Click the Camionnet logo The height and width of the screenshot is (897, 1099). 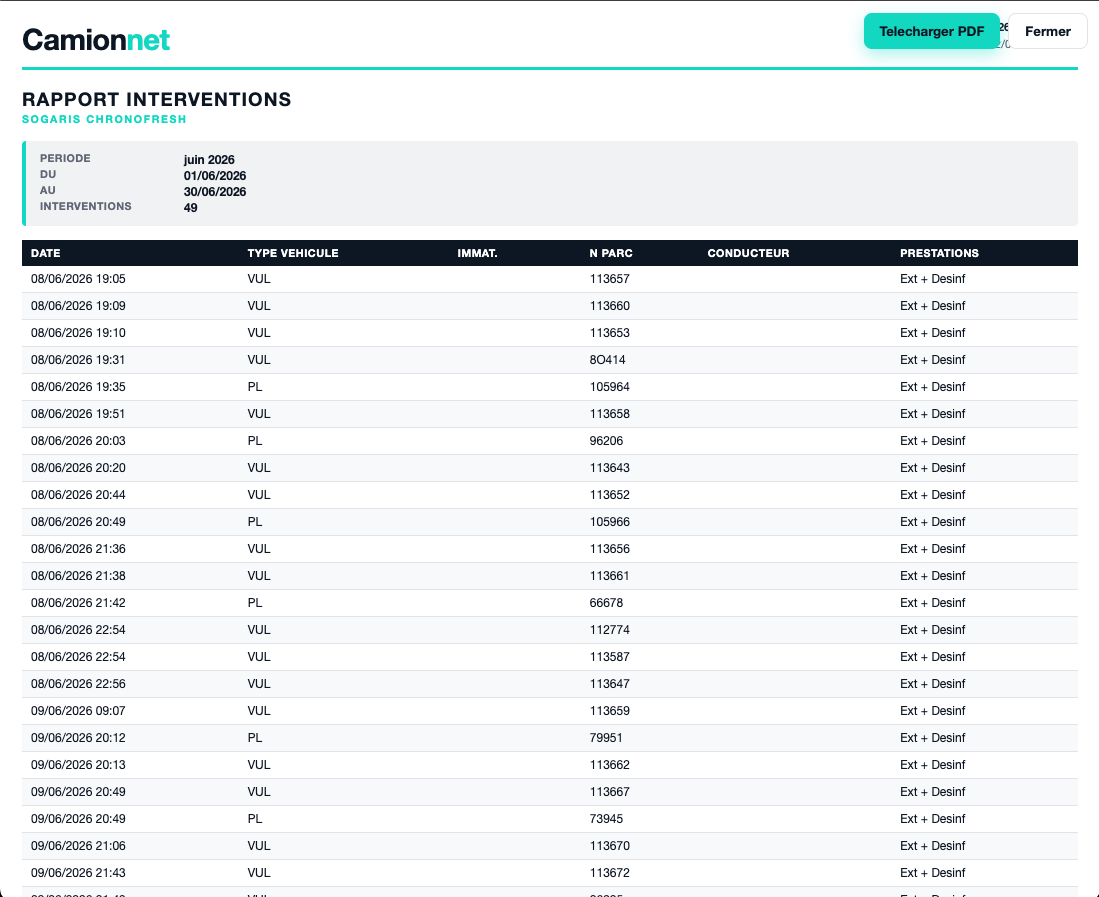(96, 40)
